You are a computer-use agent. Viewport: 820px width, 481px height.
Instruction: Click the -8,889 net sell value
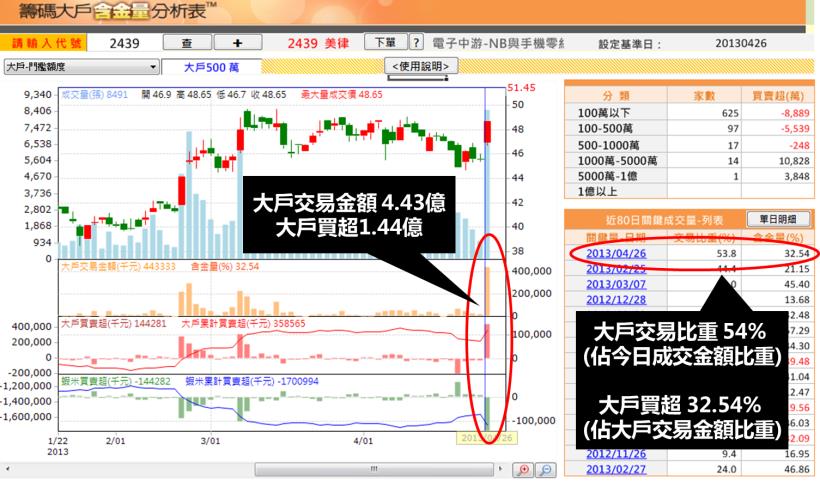click(795, 113)
